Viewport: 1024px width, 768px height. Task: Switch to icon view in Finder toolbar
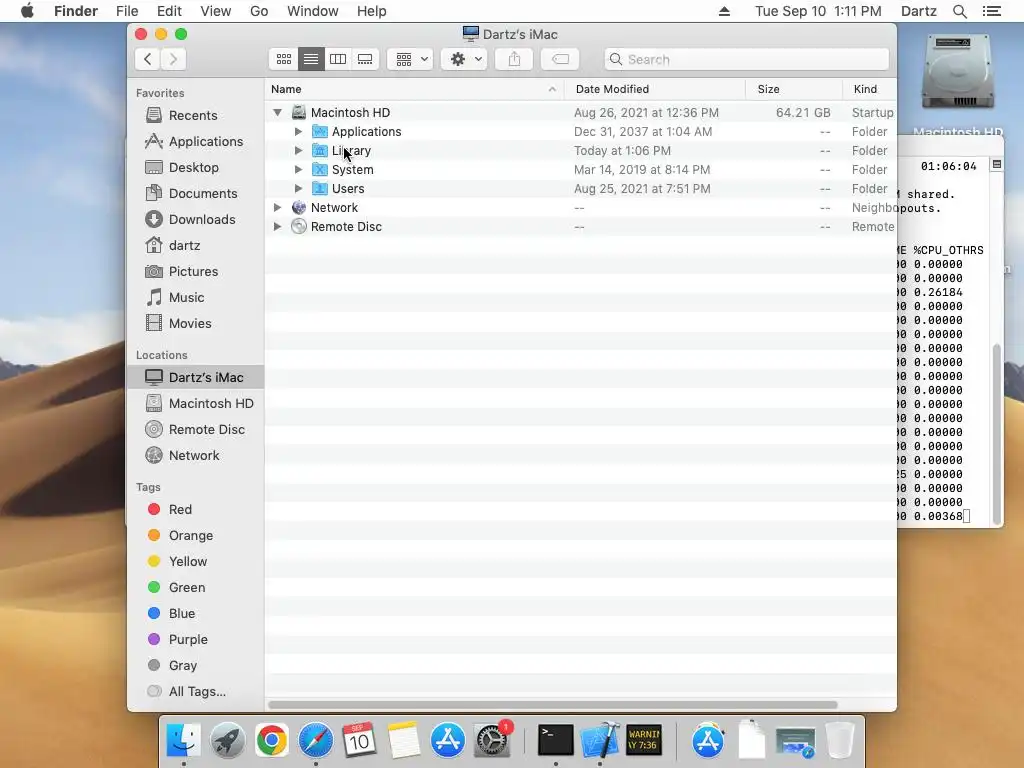tap(283, 59)
